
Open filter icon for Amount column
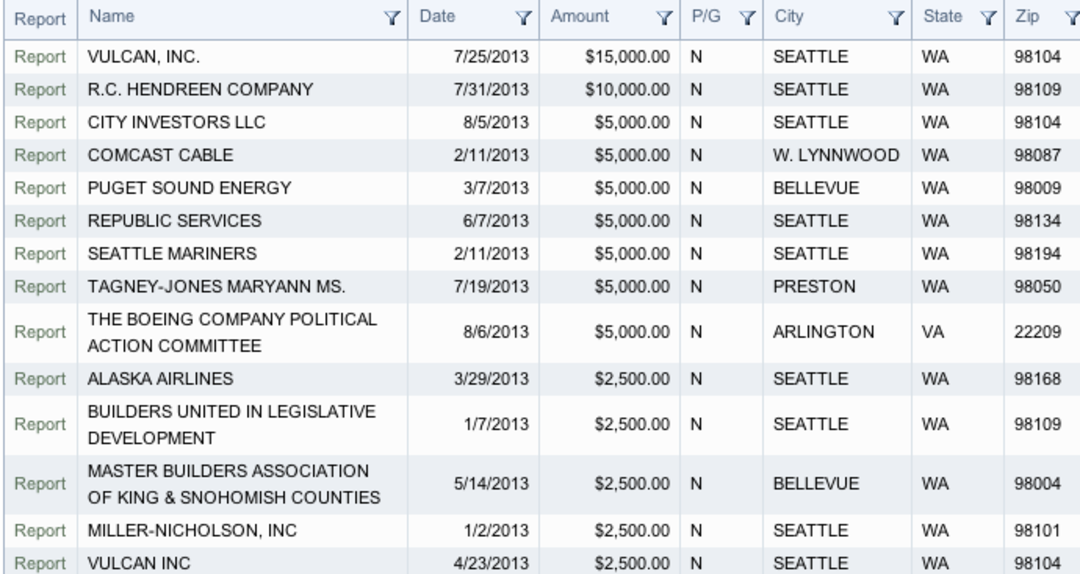click(664, 18)
